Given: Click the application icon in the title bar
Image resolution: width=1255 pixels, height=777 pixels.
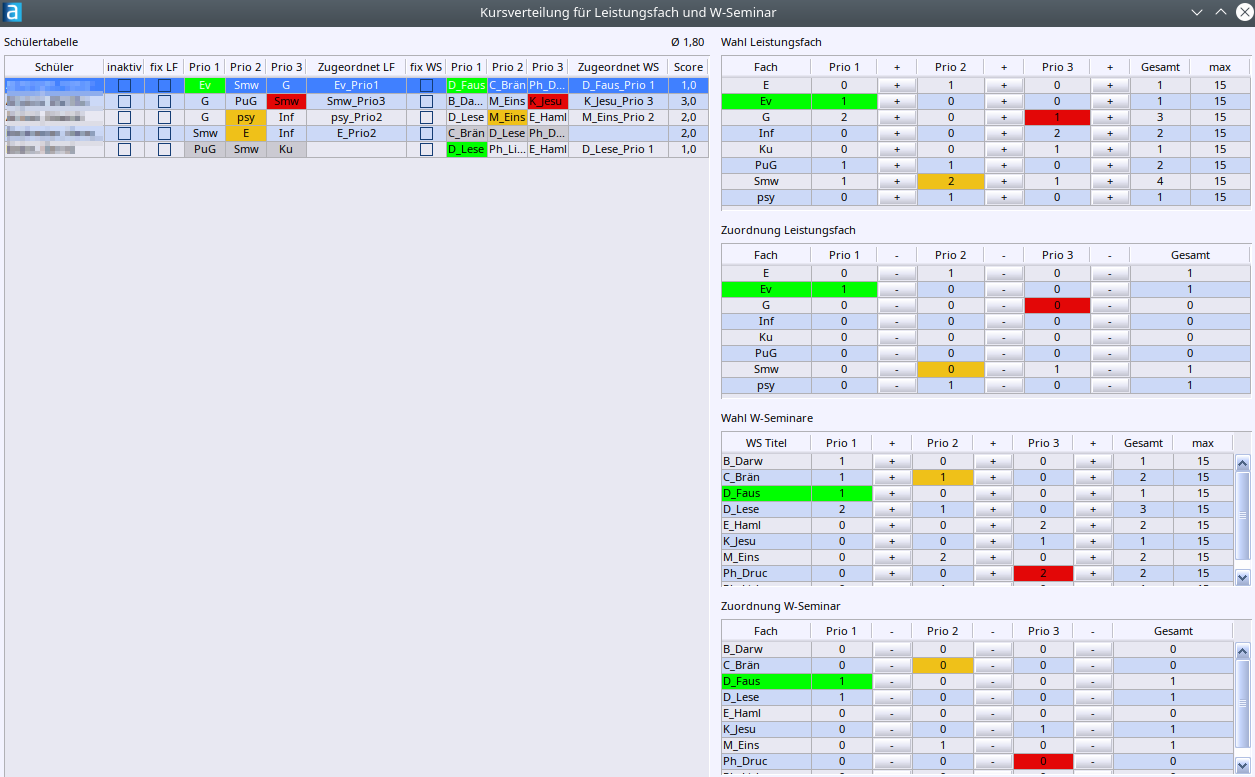Looking at the screenshot, I should (x=13, y=13).
